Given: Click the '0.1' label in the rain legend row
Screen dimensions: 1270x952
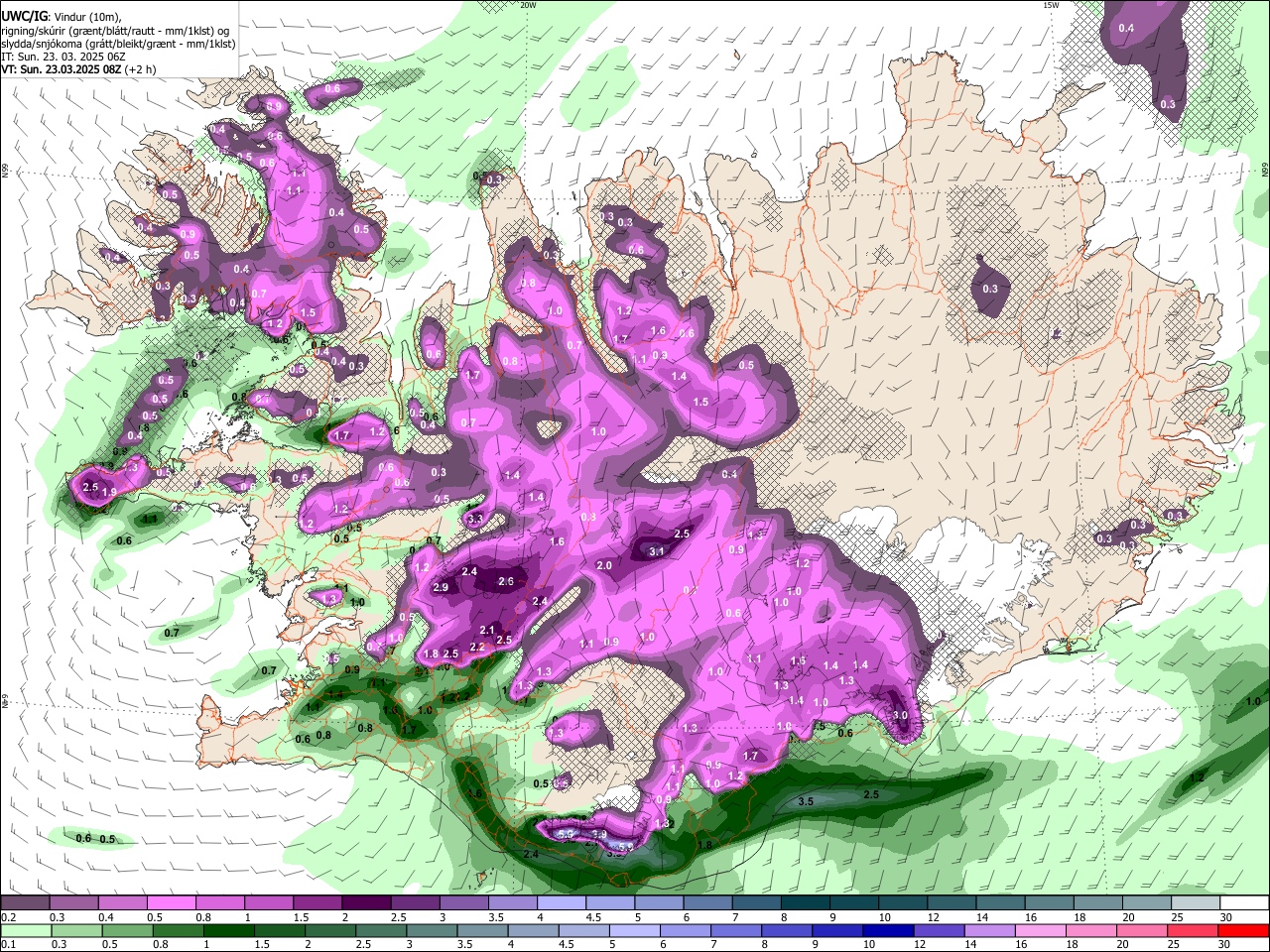Looking at the screenshot, I should click(x=8, y=944).
